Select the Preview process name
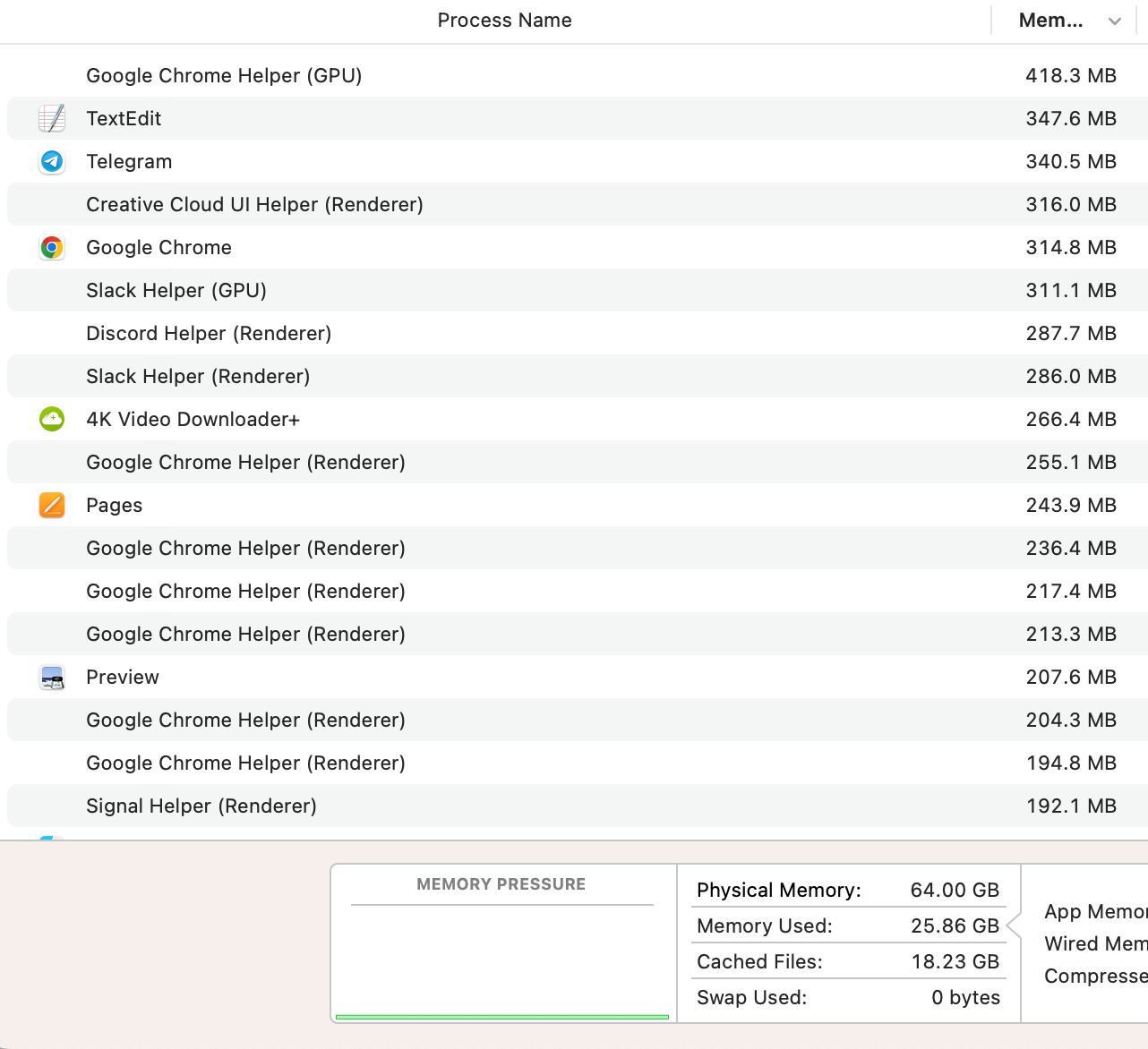This screenshot has width=1148, height=1049. pos(123,677)
